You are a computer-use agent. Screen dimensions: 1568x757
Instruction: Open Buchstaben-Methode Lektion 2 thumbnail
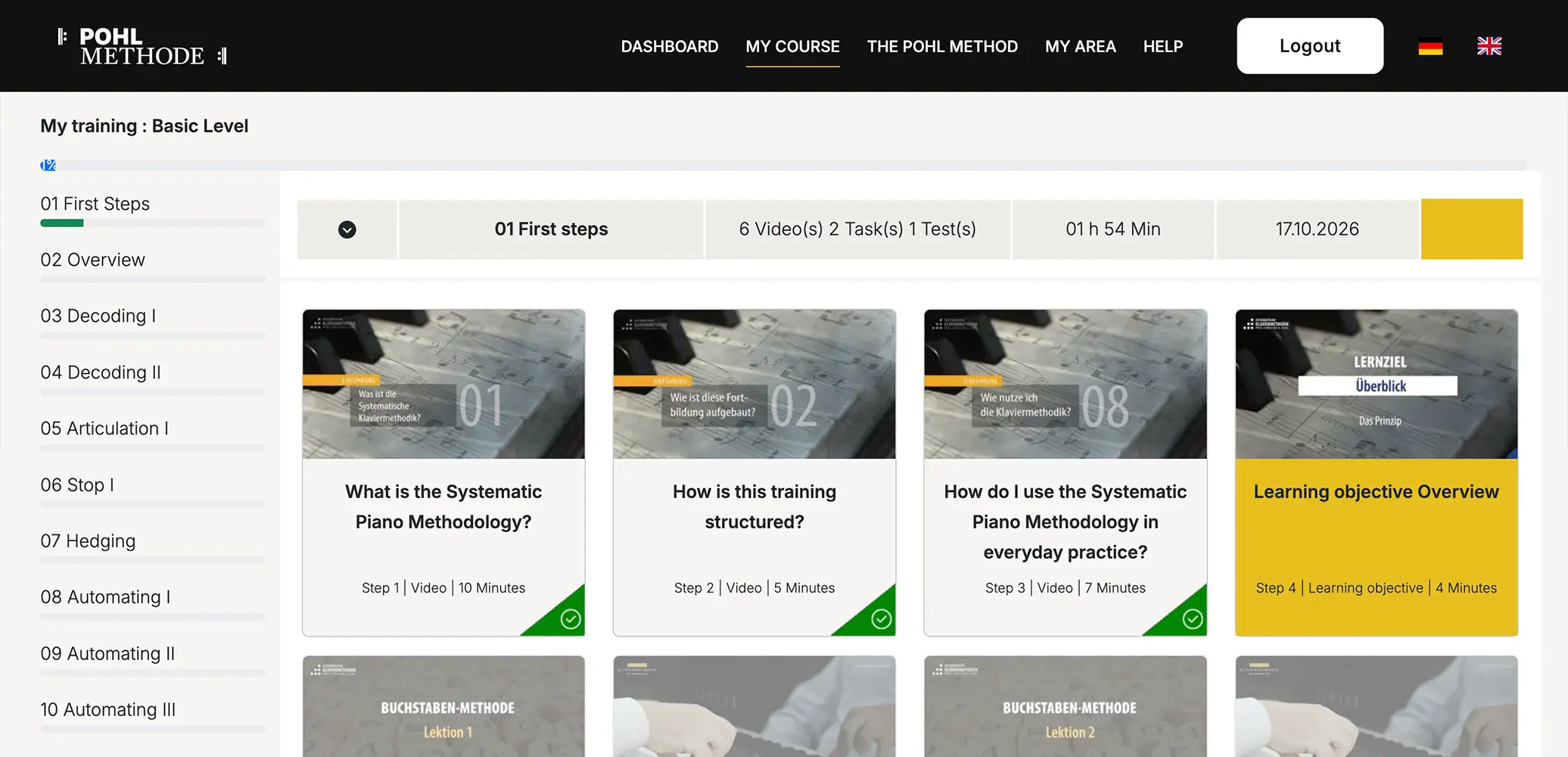(x=1066, y=706)
